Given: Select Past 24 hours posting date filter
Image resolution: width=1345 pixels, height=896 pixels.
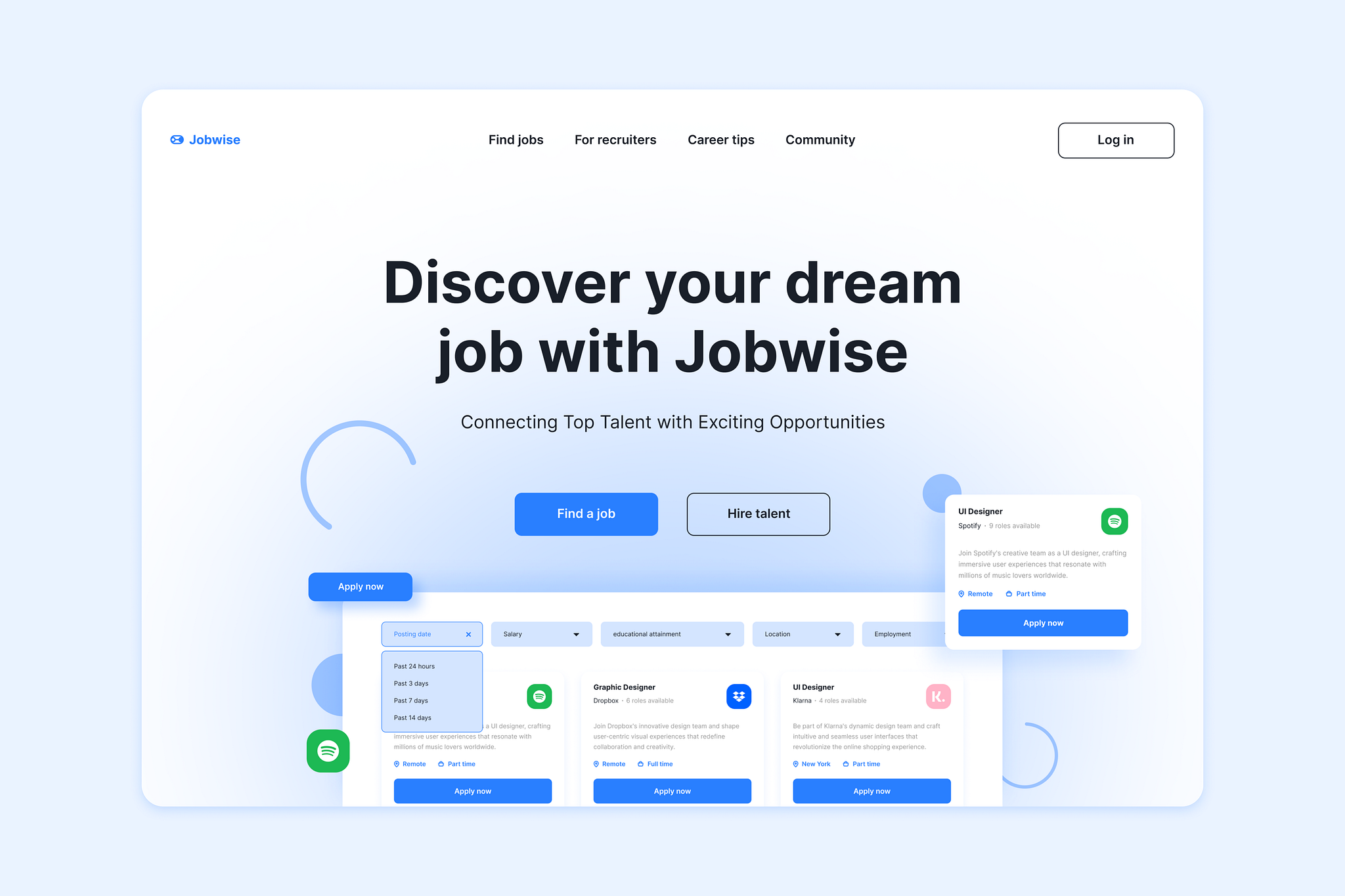Looking at the screenshot, I should pos(414,666).
